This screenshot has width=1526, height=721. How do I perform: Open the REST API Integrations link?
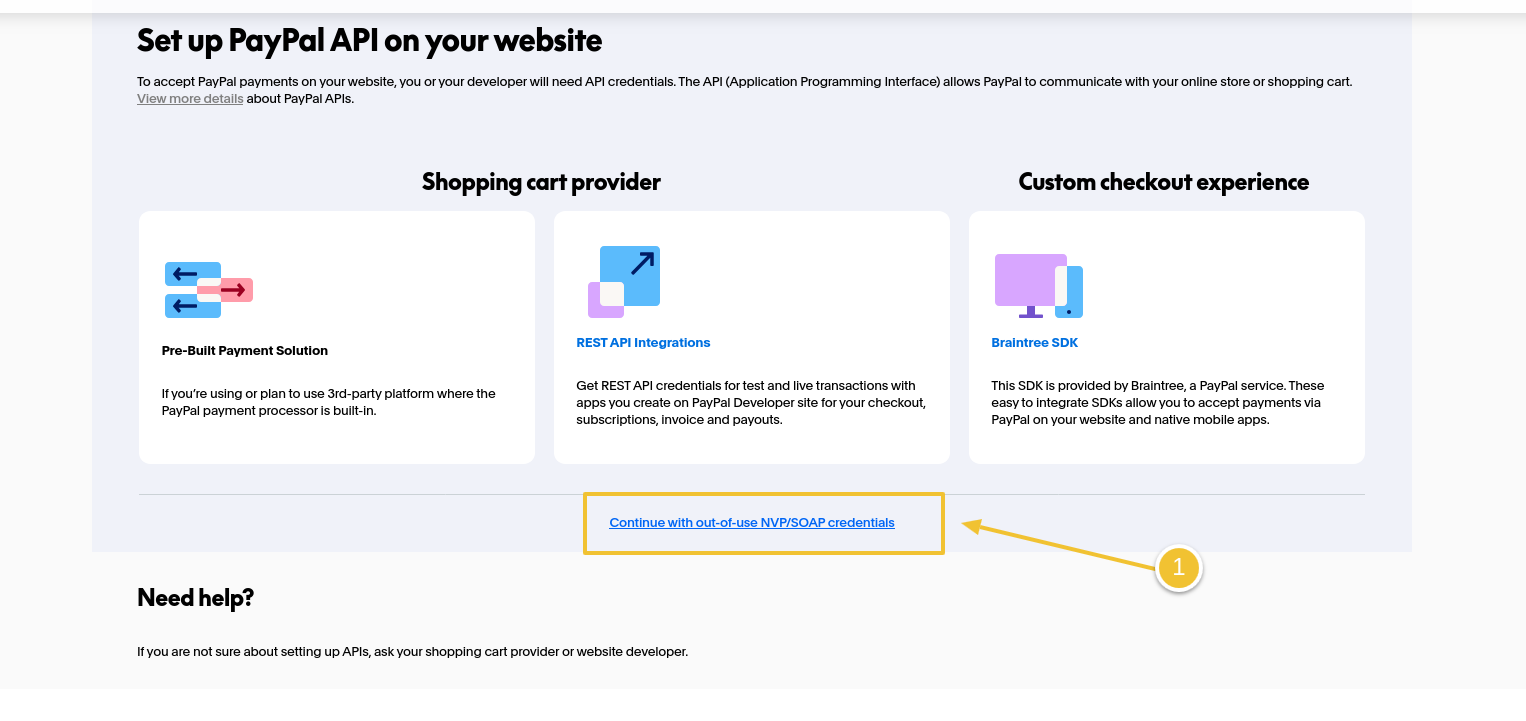(x=643, y=343)
